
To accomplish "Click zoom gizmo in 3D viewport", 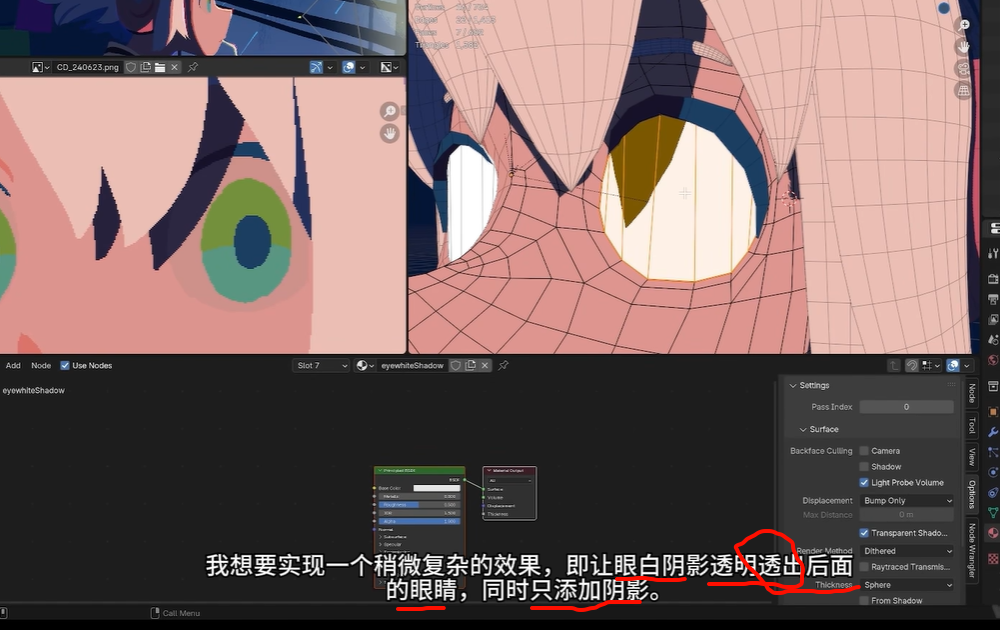I will [964, 26].
